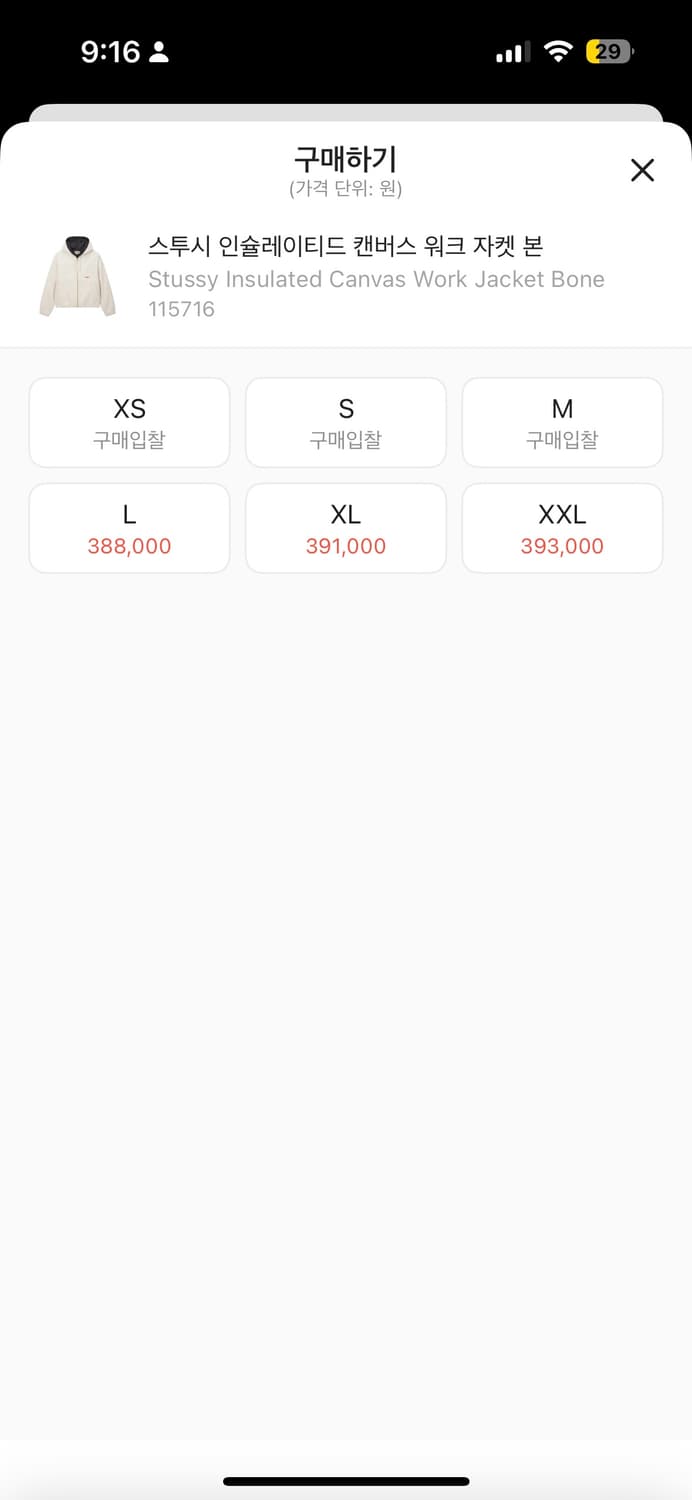
Task: Tap the 구매하기 header title
Action: point(345,160)
